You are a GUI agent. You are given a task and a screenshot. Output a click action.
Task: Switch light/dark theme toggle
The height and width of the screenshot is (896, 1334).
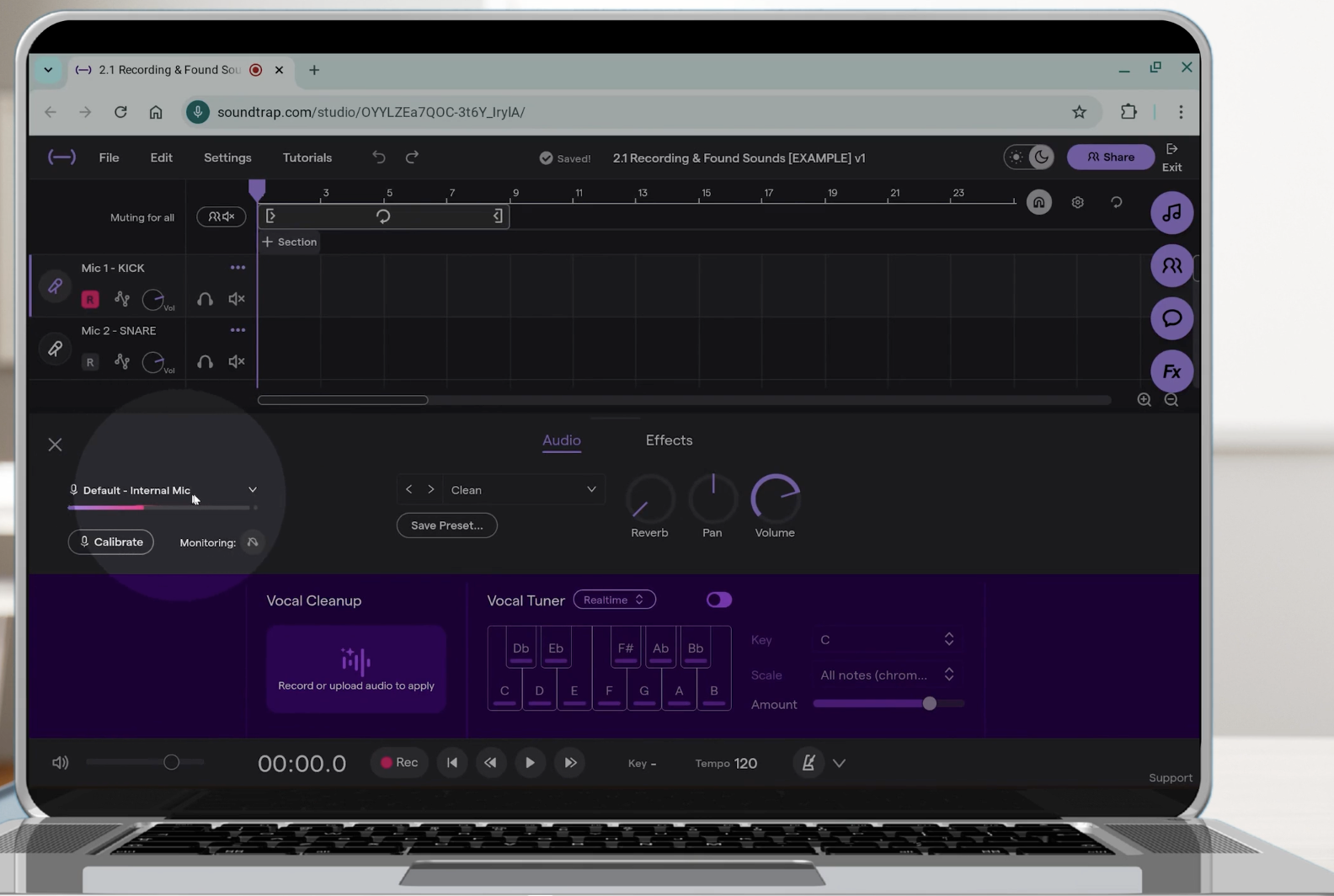pyautogui.click(x=1029, y=157)
